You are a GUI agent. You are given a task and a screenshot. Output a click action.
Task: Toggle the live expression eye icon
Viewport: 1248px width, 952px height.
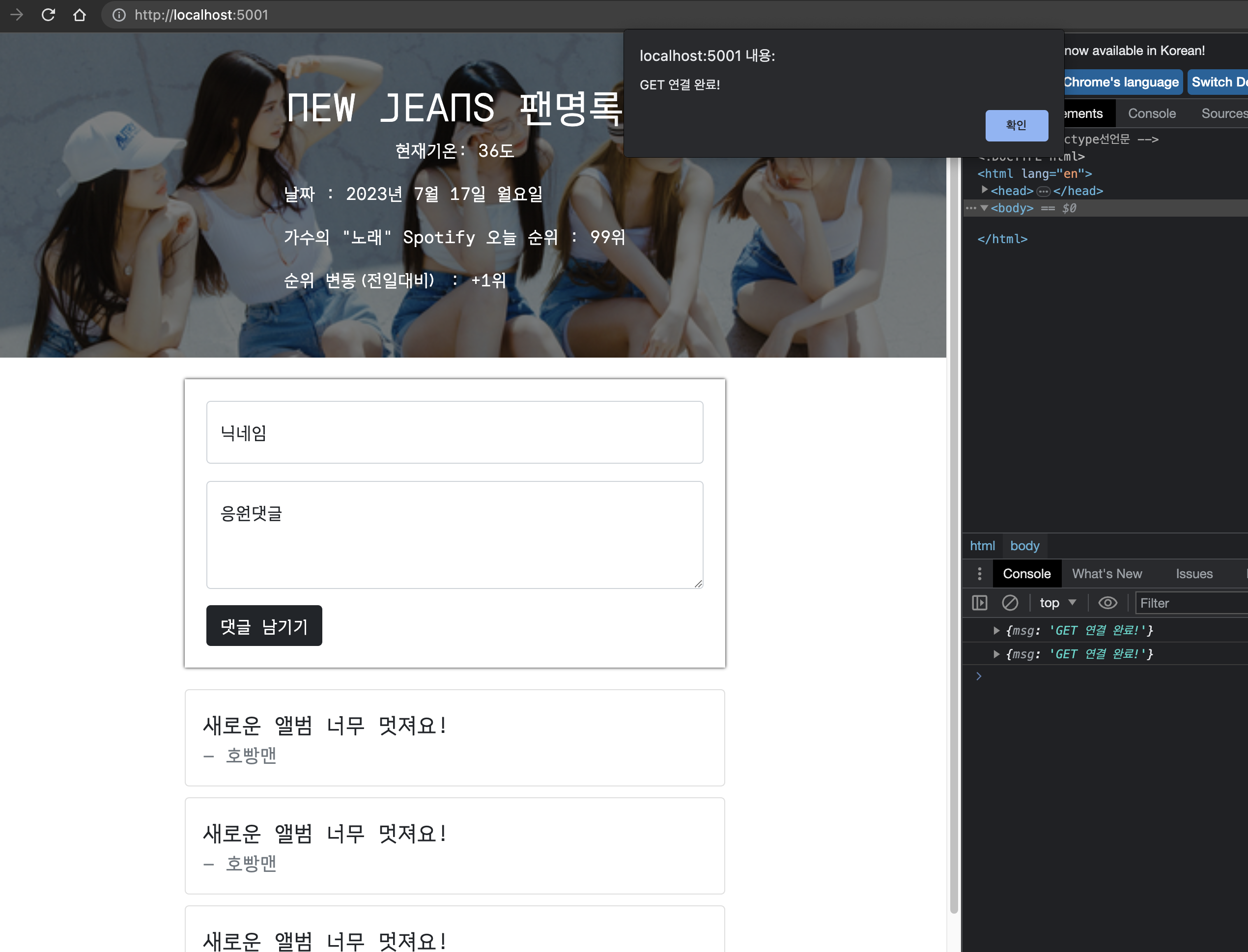1107,603
